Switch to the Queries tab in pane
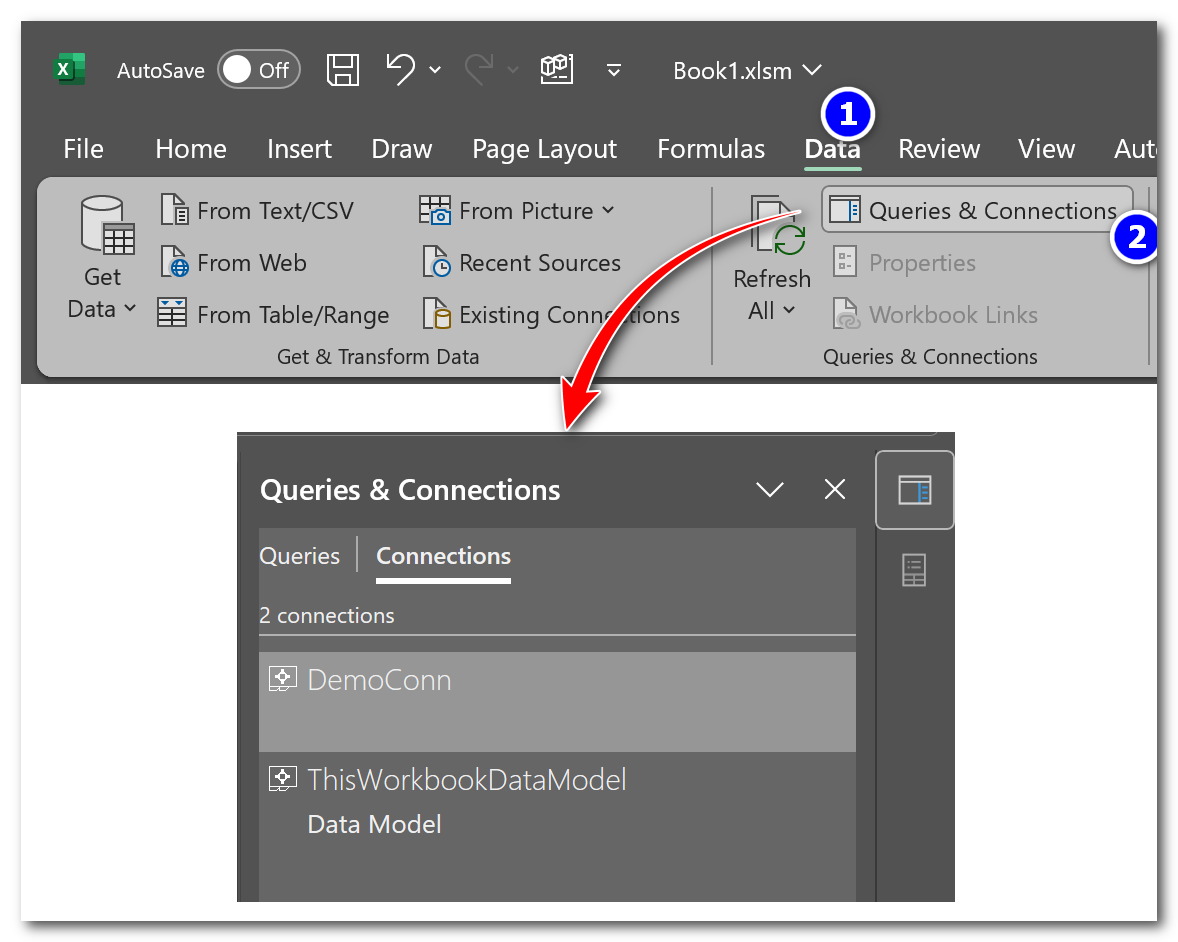The image size is (1178, 942). tap(300, 556)
